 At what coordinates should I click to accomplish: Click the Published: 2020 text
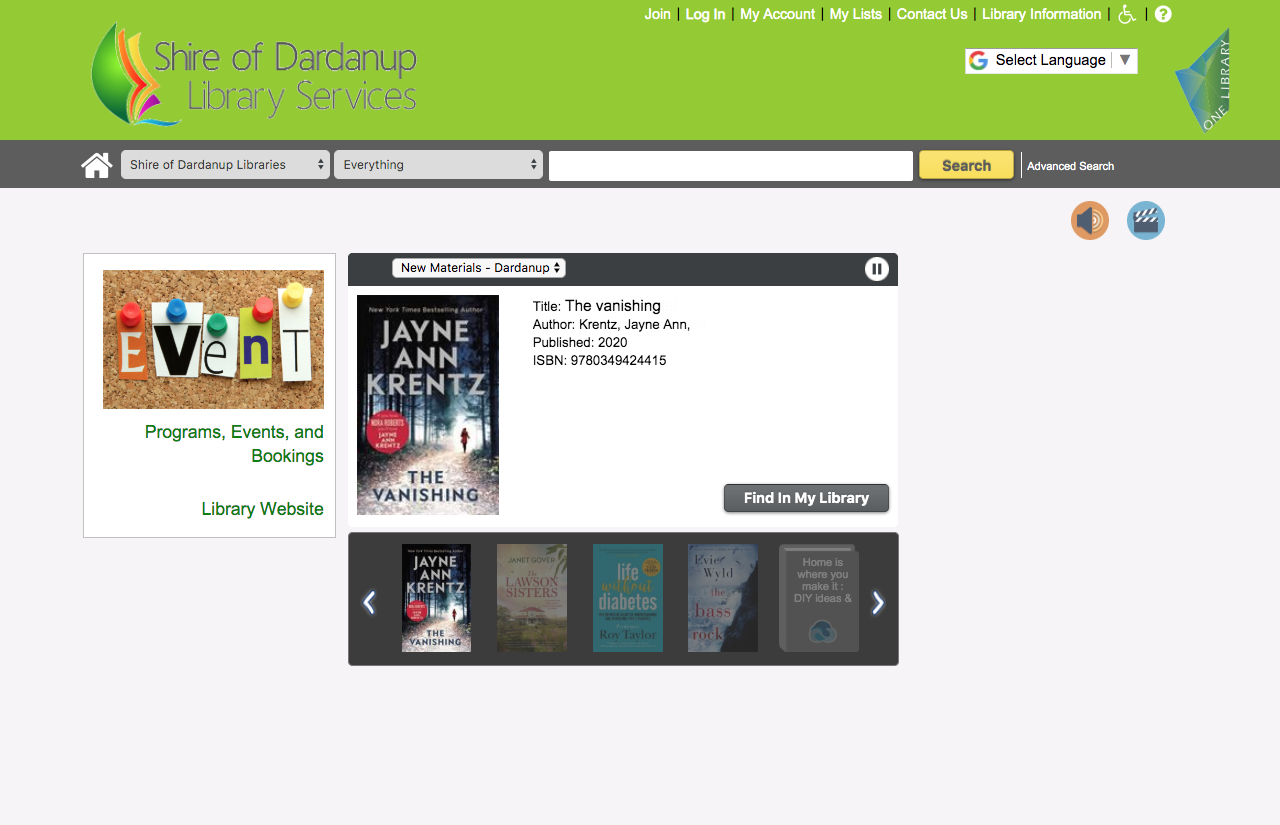pyautogui.click(x=580, y=342)
